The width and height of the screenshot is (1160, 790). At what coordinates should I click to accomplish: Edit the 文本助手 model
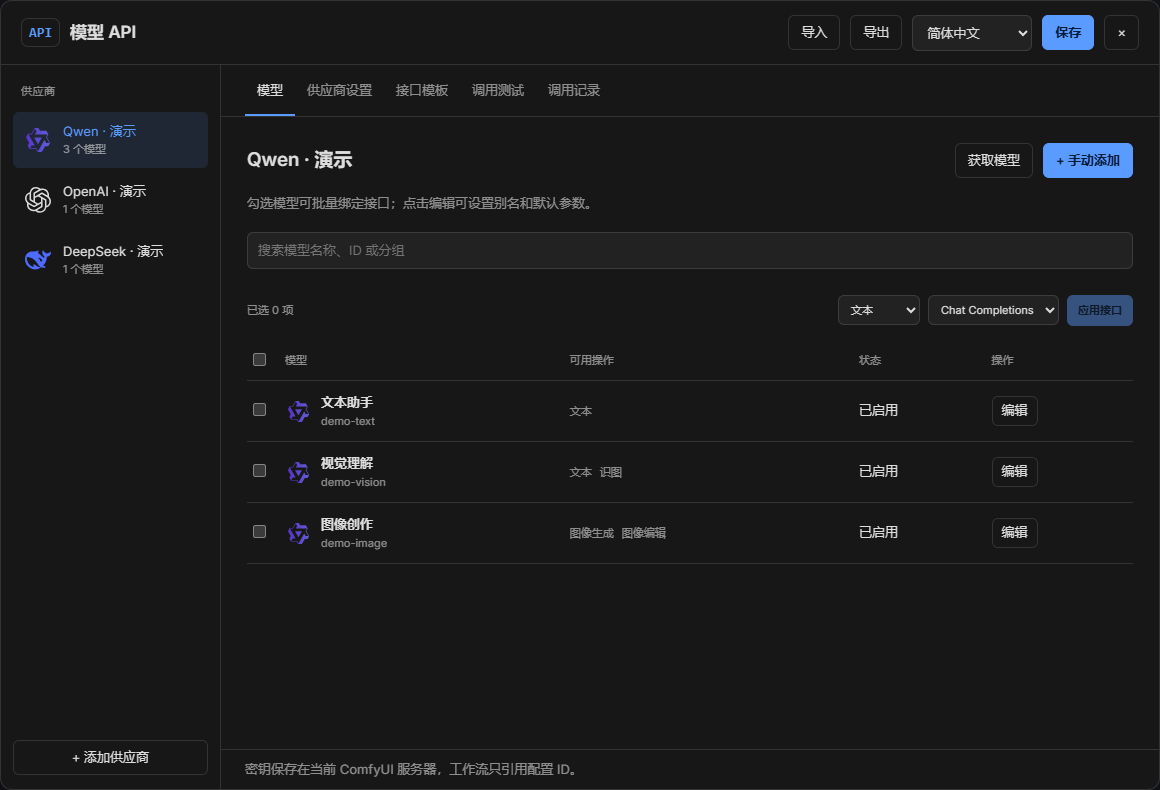[1014, 411]
